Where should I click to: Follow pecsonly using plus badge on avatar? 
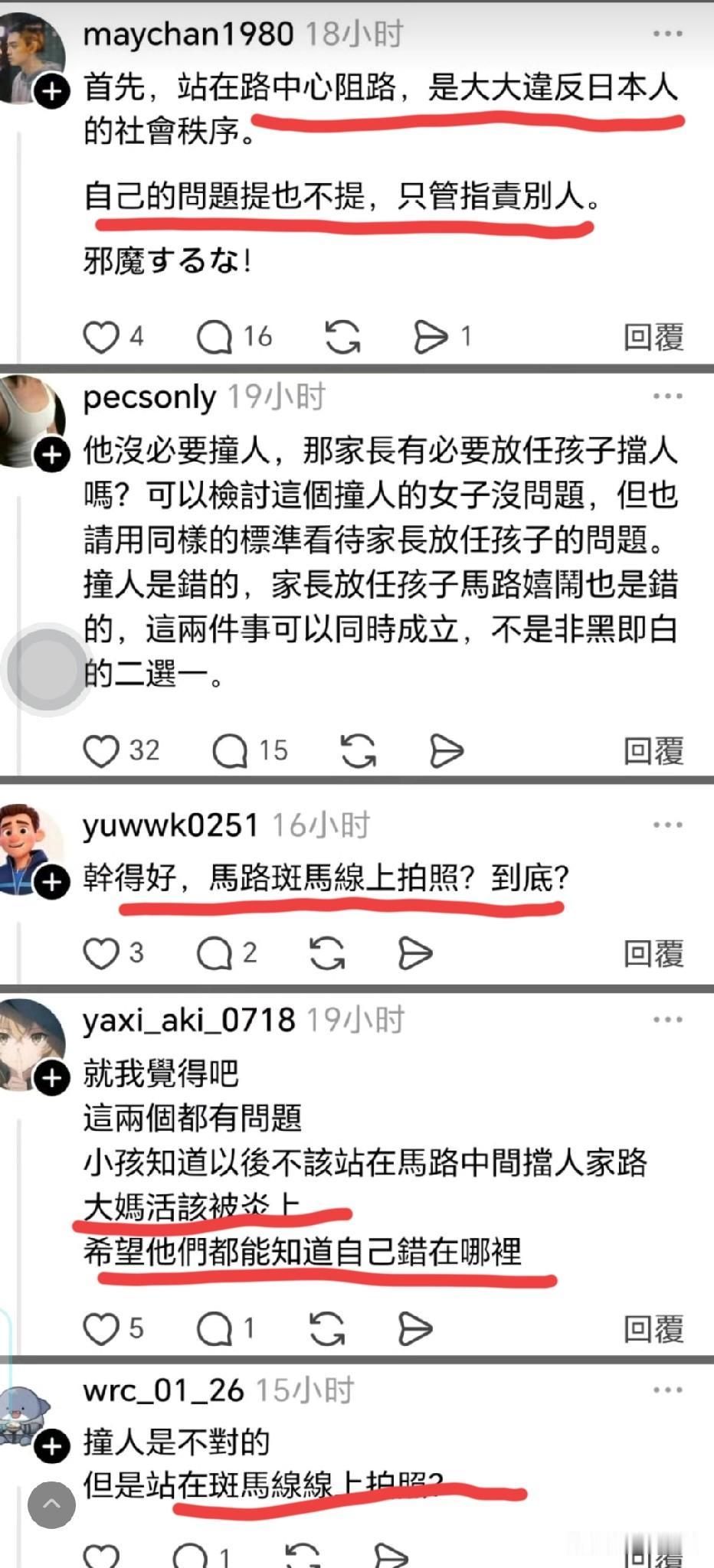[x=52, y=456]
